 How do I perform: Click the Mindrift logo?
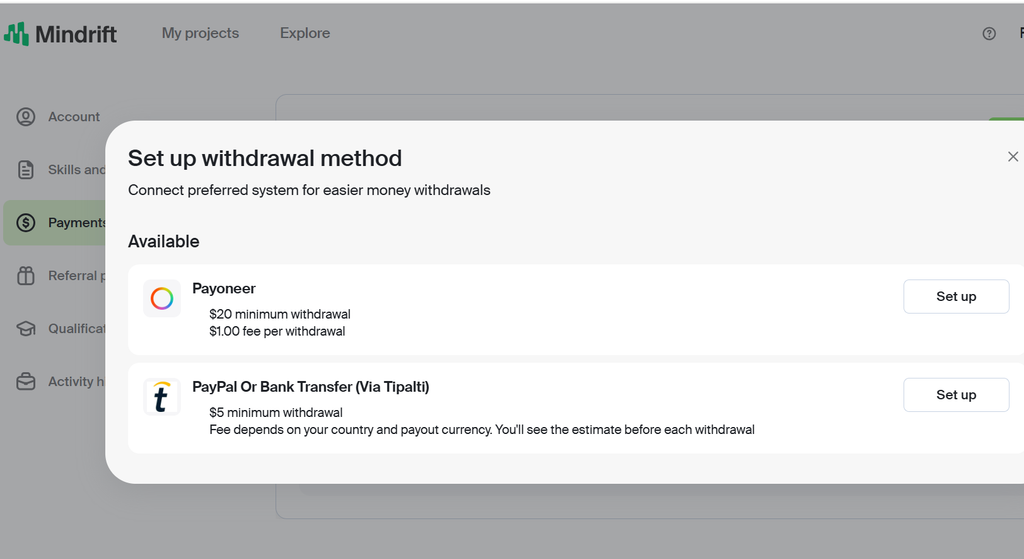point(60,34)
